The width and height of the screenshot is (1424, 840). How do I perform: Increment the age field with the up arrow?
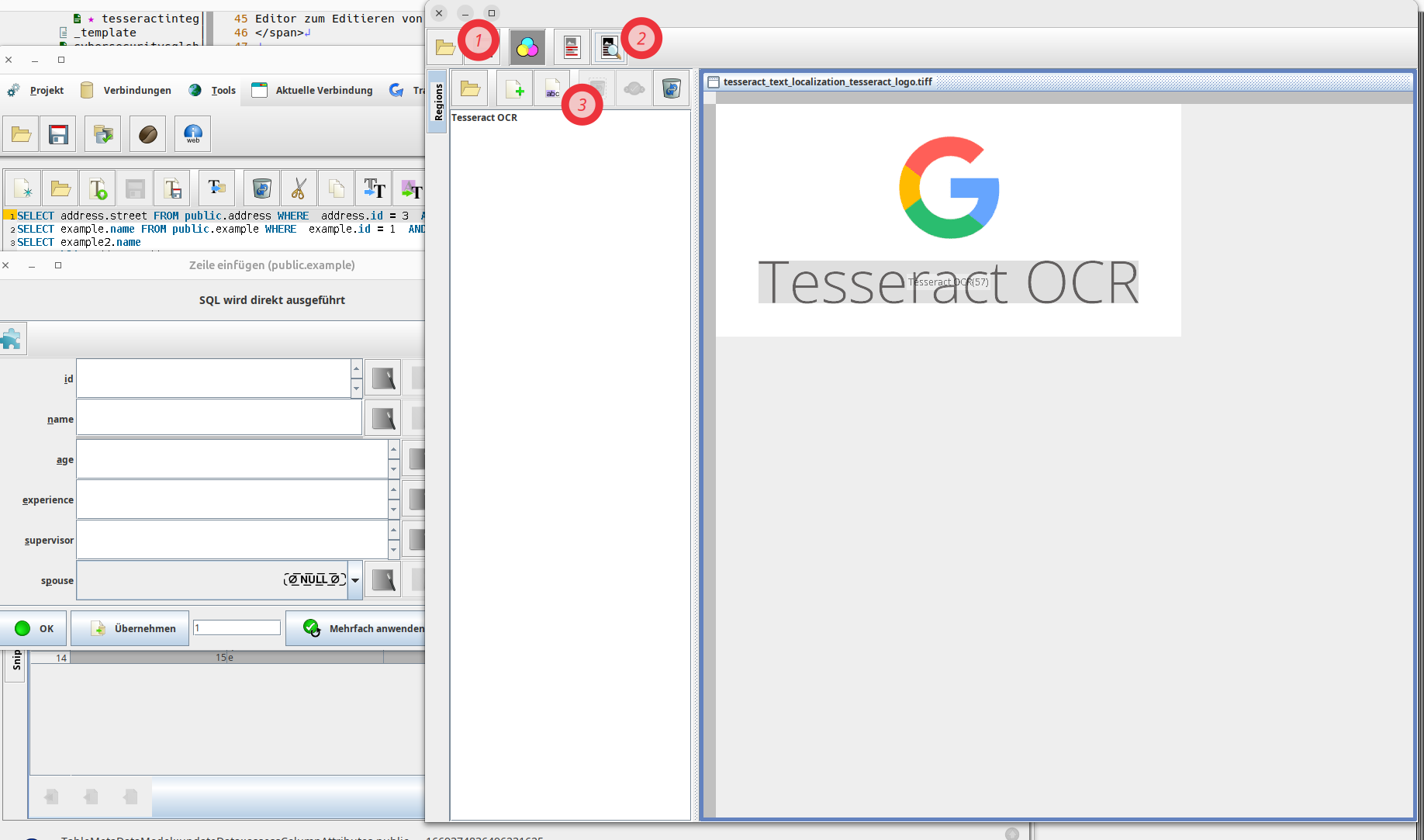point(394,448)
